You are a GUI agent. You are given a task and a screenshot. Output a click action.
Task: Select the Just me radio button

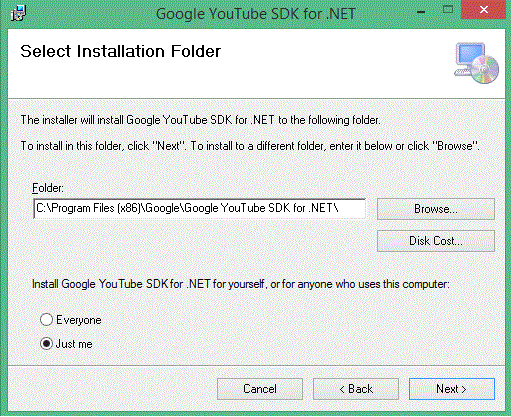[x=46, y=343]
